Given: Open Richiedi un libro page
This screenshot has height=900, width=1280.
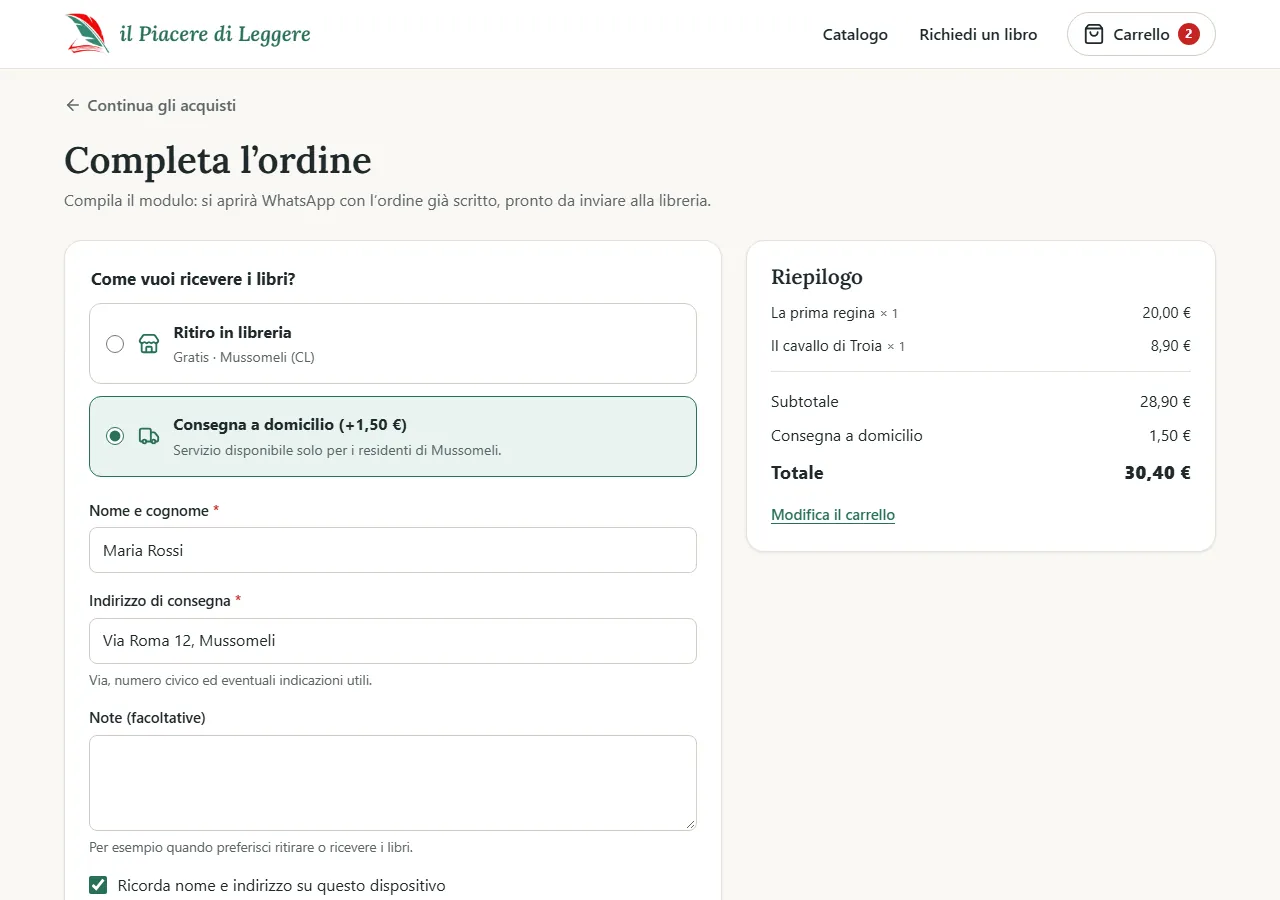Looking at the screenshot, I should tap(978, 34).
